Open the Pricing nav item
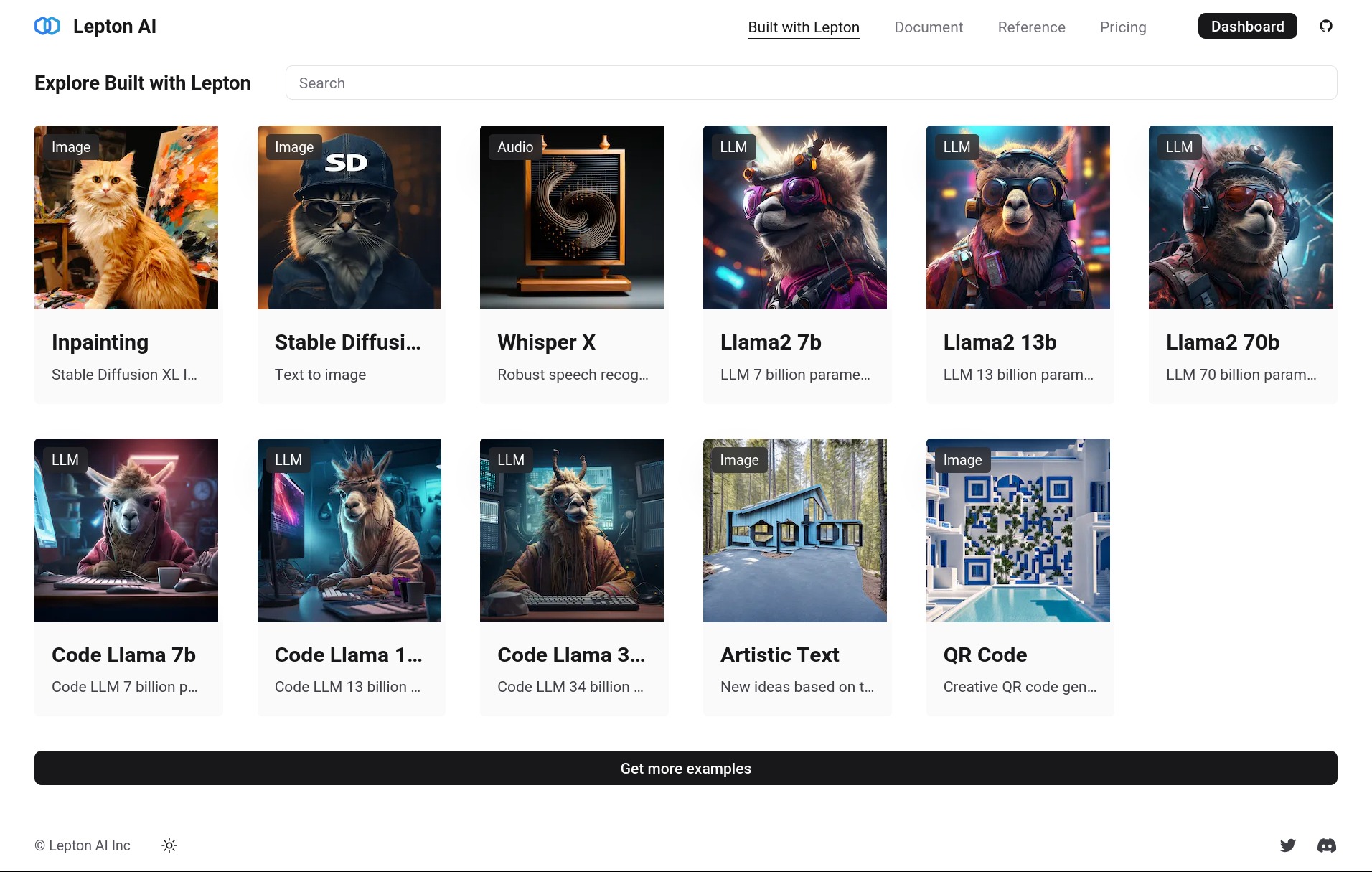 [1123, 27]
